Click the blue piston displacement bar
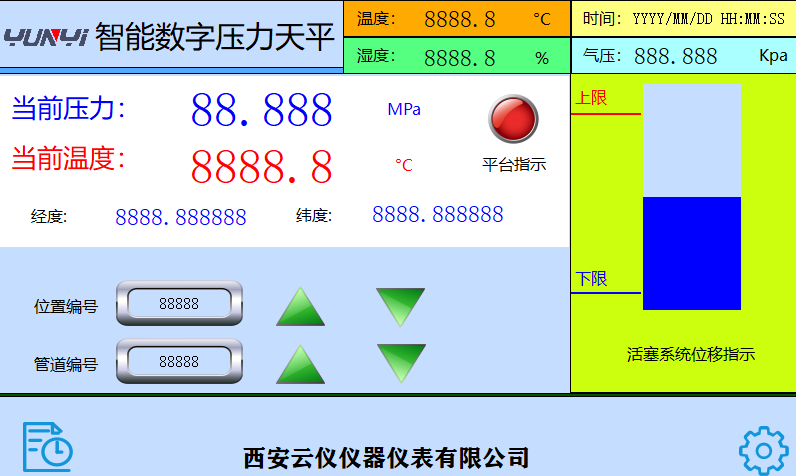The width and height of the screenshot is (796, 476). (691, 253)
